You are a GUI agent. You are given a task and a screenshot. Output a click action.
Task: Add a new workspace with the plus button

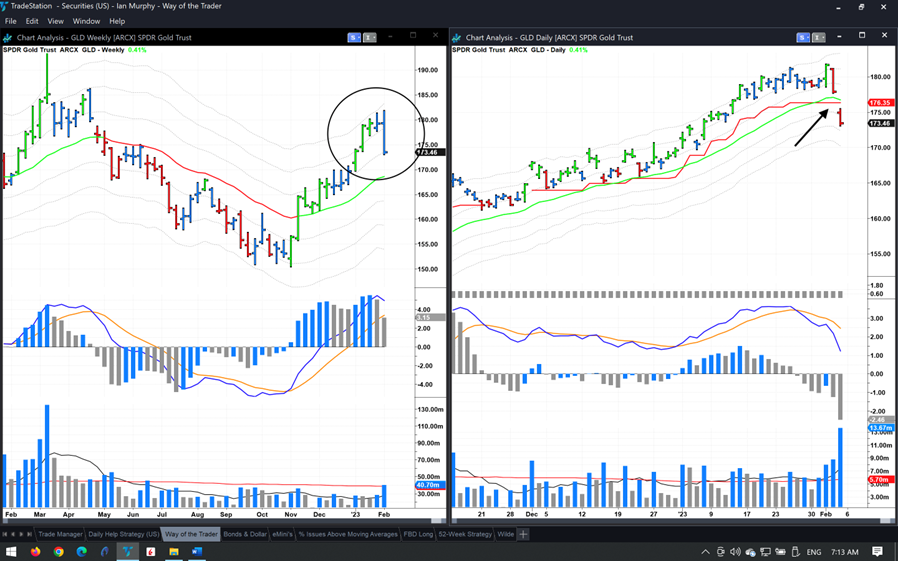click(523, 534)
